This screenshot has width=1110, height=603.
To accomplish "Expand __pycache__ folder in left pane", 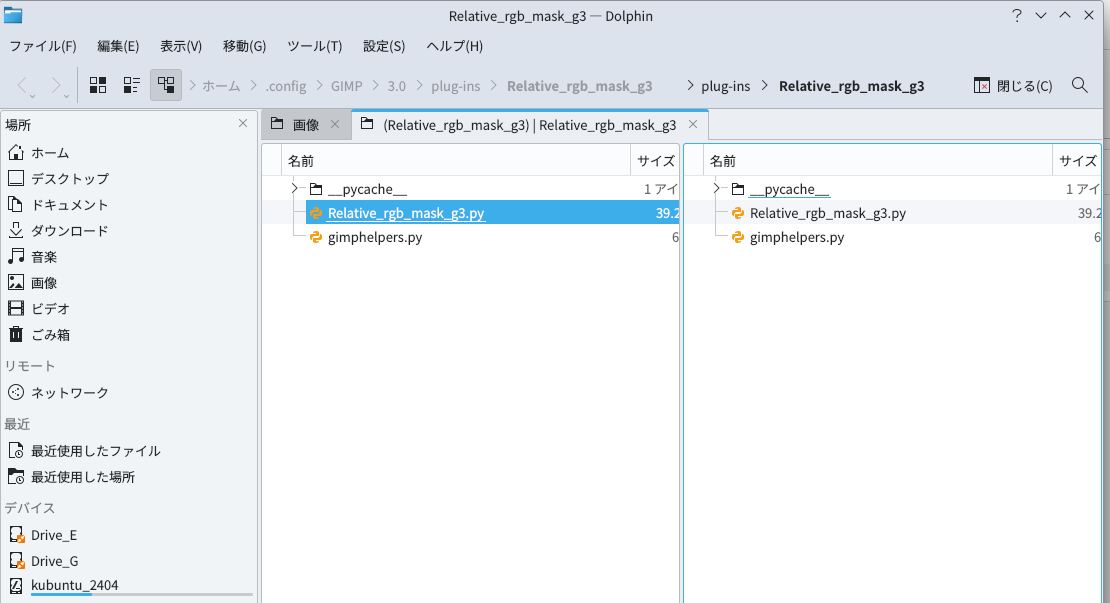I will (x=294, y=189).
